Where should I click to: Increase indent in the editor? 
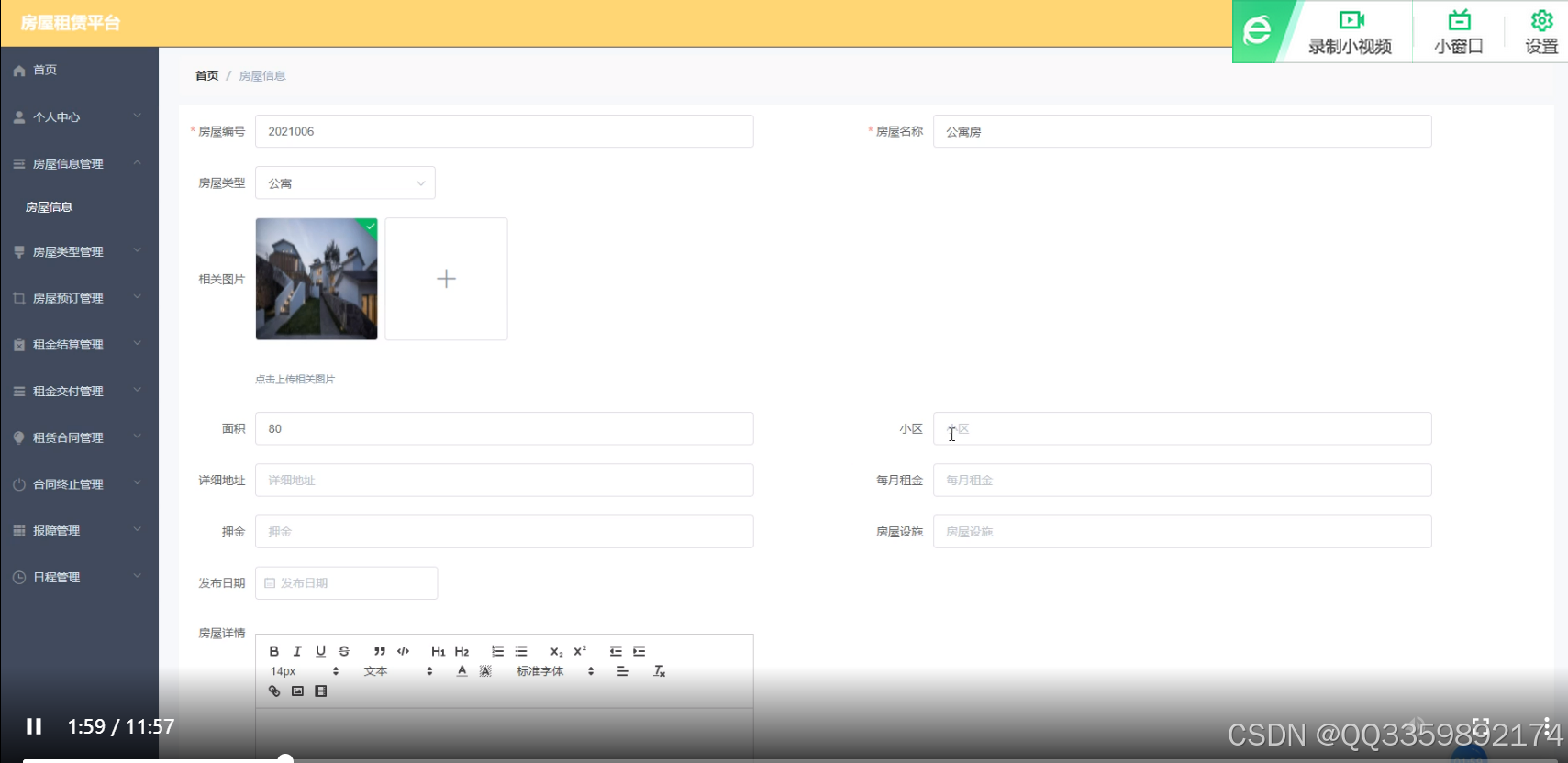(639, 651)
